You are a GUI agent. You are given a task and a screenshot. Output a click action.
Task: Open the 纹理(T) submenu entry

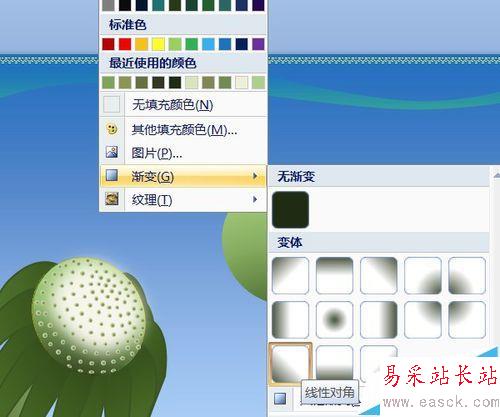pyautogui.click(x=183, y=200)
